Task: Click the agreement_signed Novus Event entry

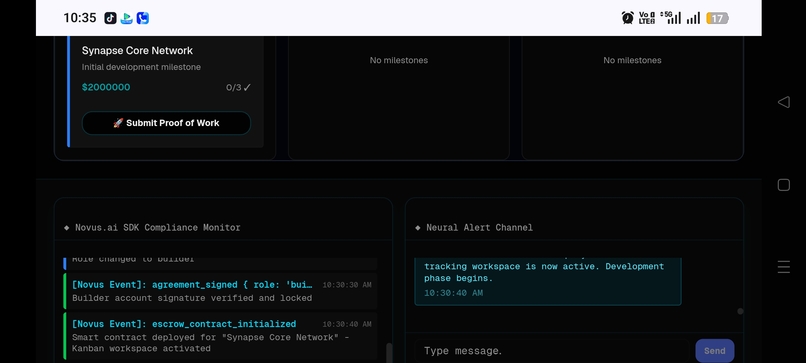Action: tap(220, 291)
